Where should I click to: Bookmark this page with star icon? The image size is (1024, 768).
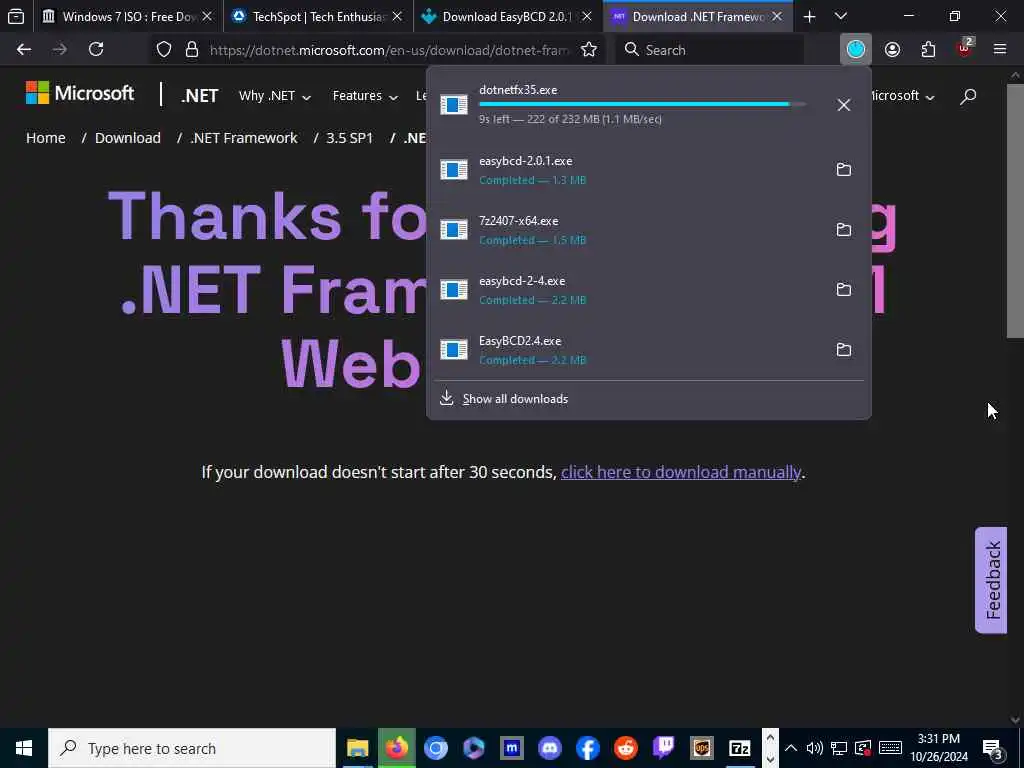click(x=588, y=50)
